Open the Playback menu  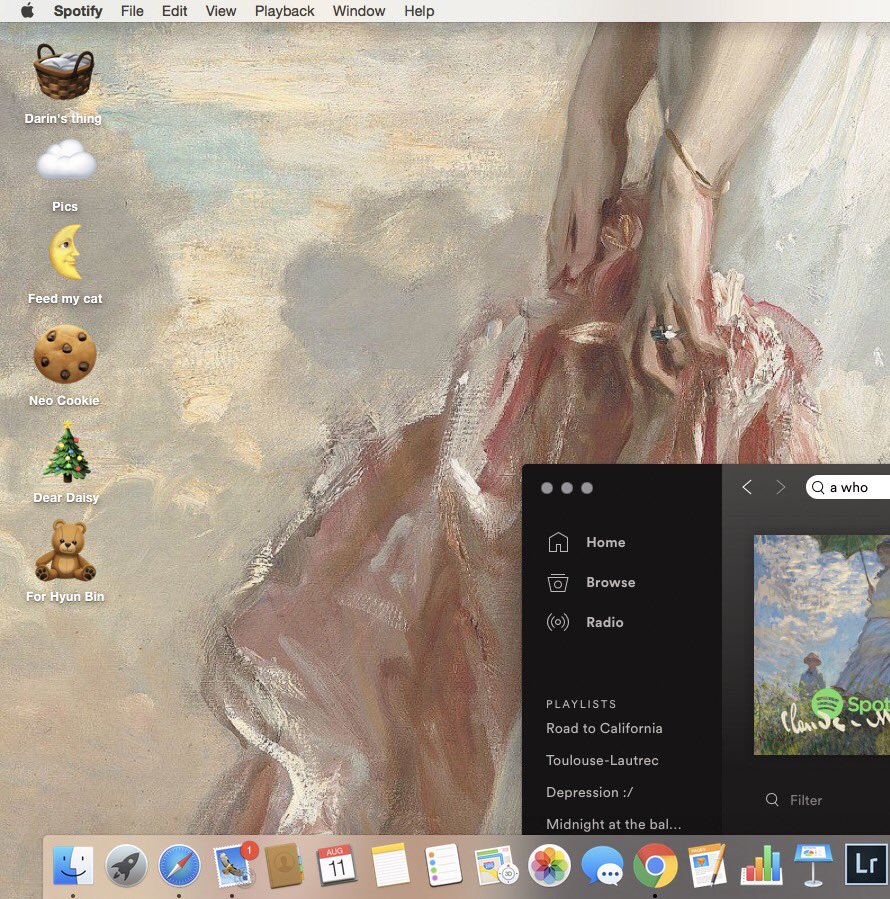(x=284, y=11)
